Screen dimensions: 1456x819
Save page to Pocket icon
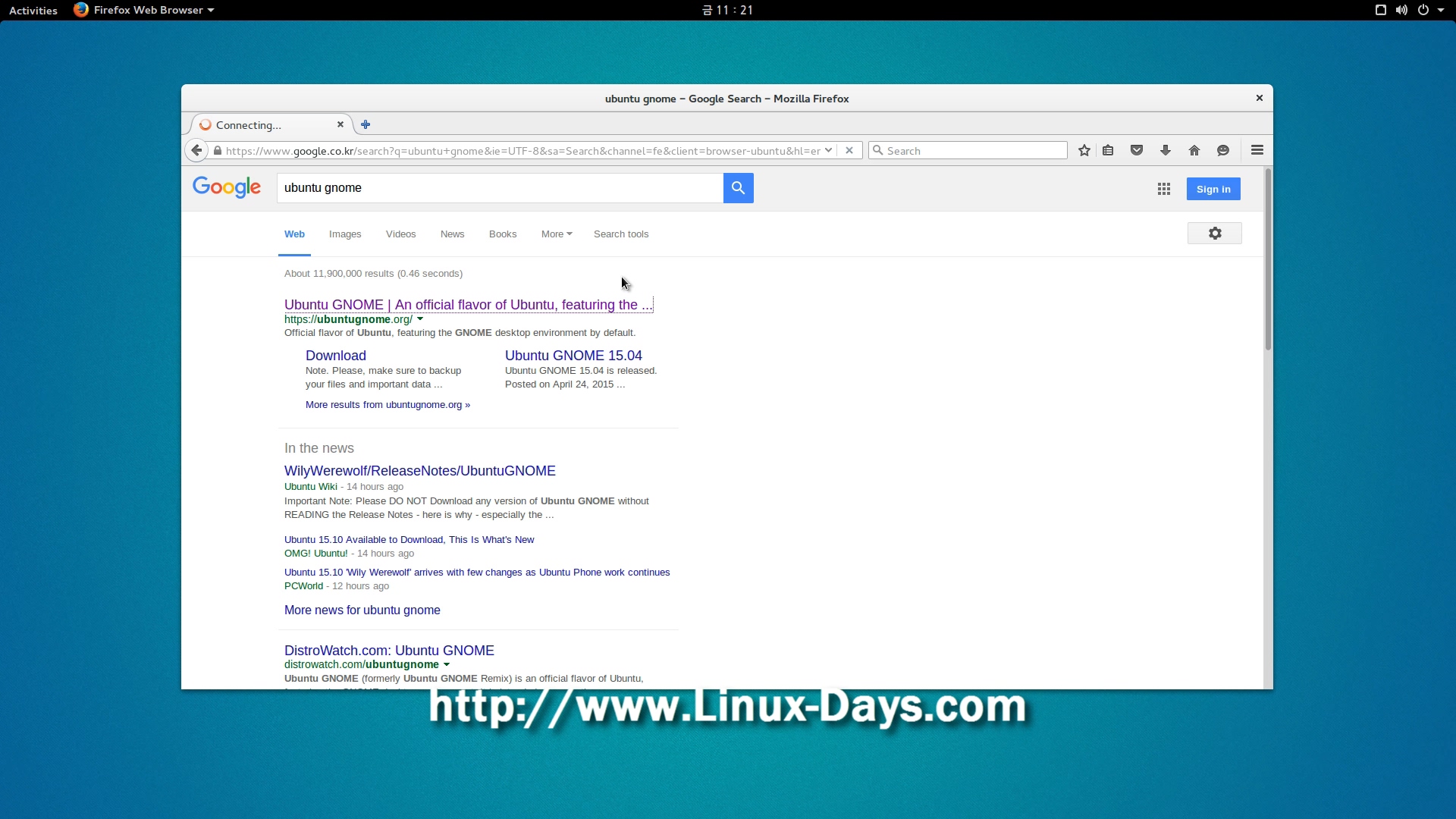tap(1137, 150)
